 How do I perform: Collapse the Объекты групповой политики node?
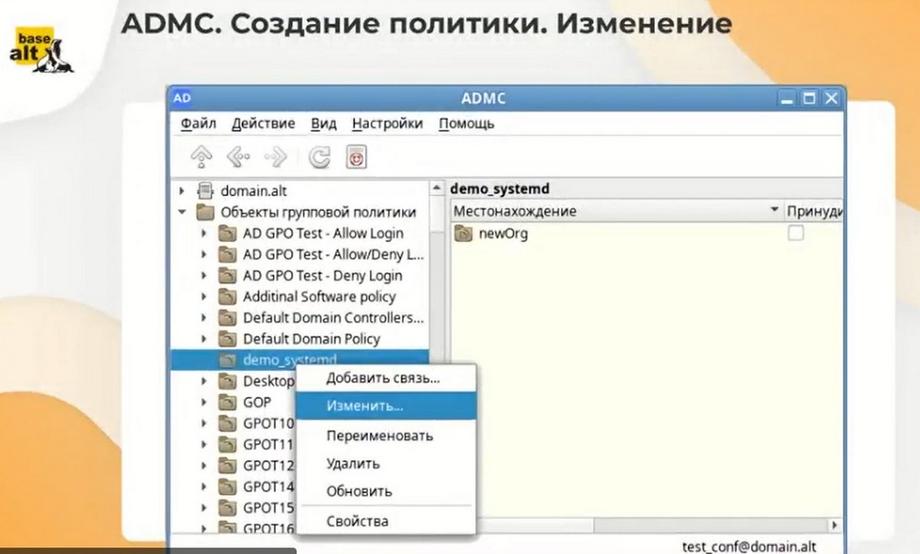[182, 212]
